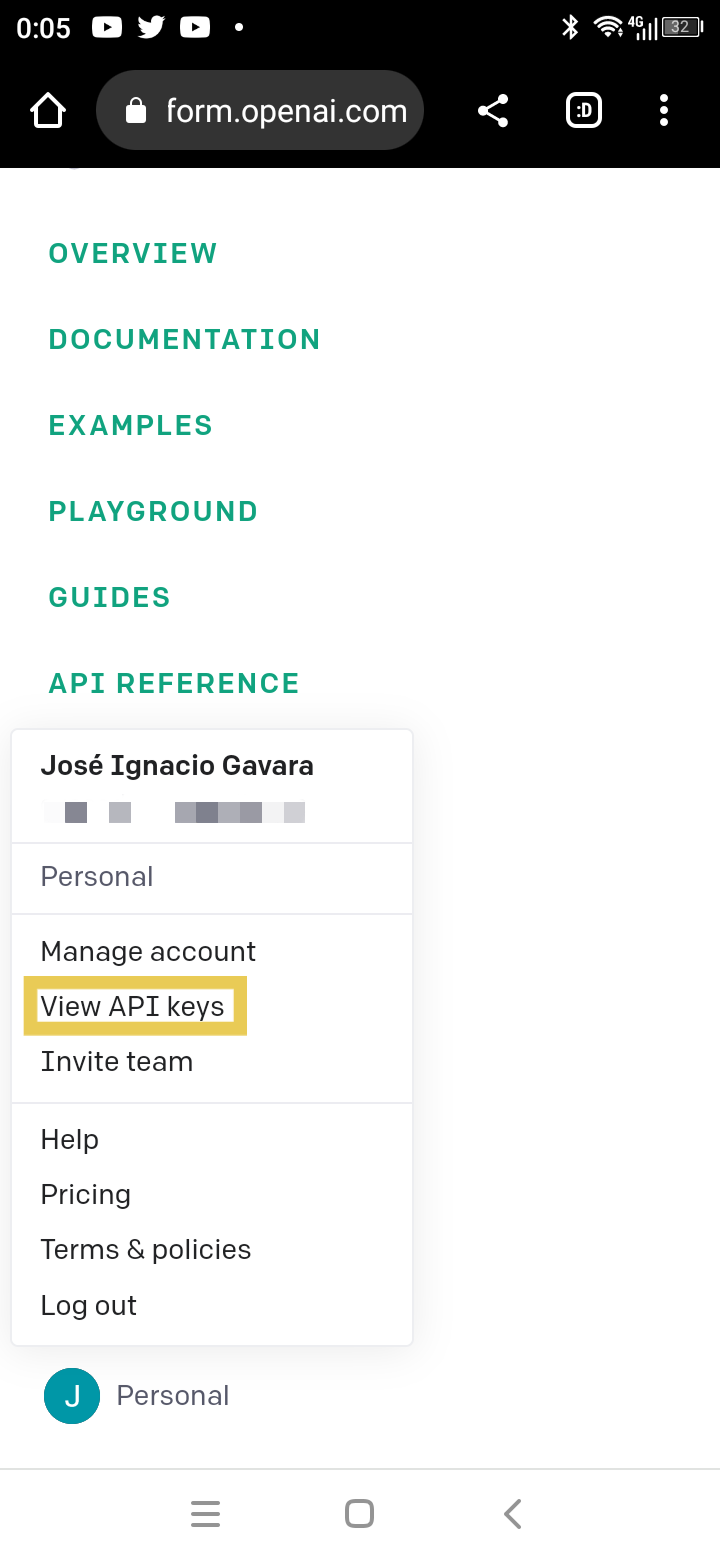Collapse the Personal account menu

click(137, 1395)
